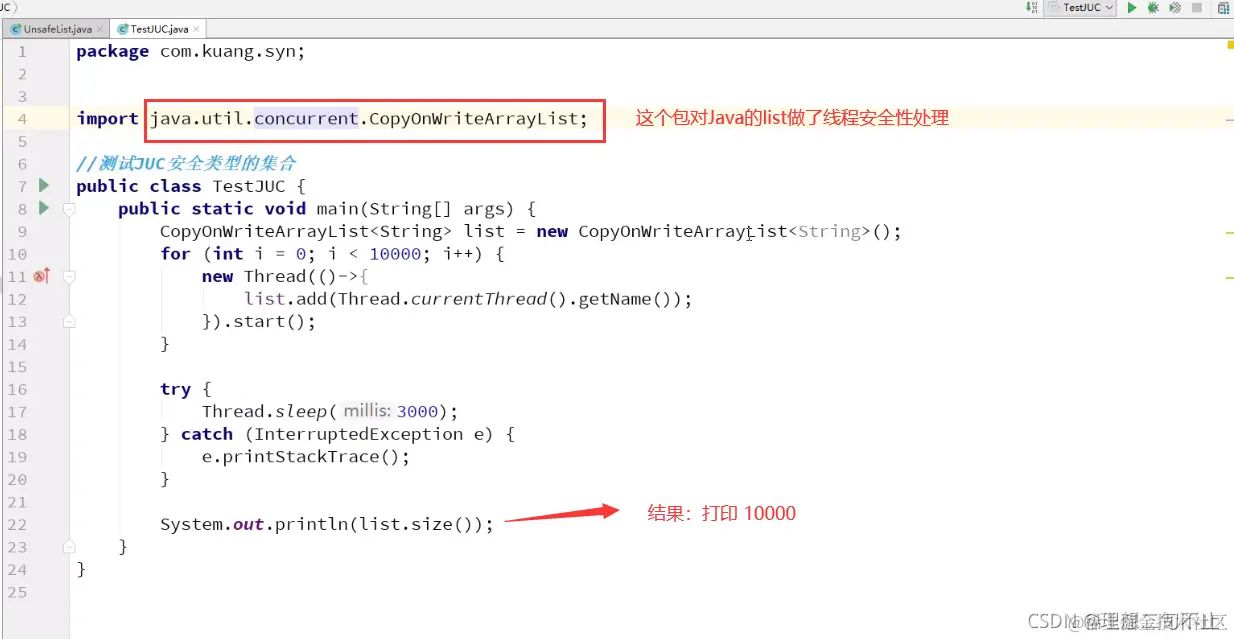Click variable 'list' declaration on line 9
This screenshot has height=639, width=1234.
pyautogui.click(x=484, y=231)
